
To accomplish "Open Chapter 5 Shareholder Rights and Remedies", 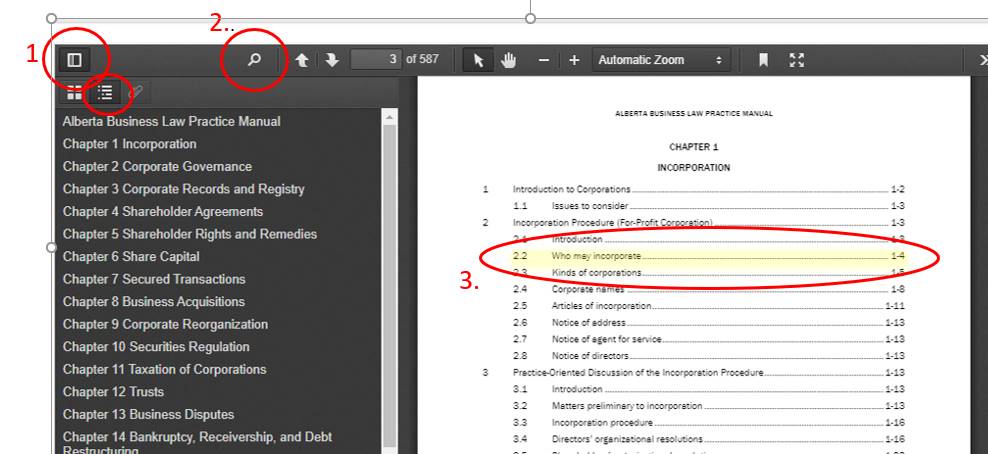I will tap(190, 234).
